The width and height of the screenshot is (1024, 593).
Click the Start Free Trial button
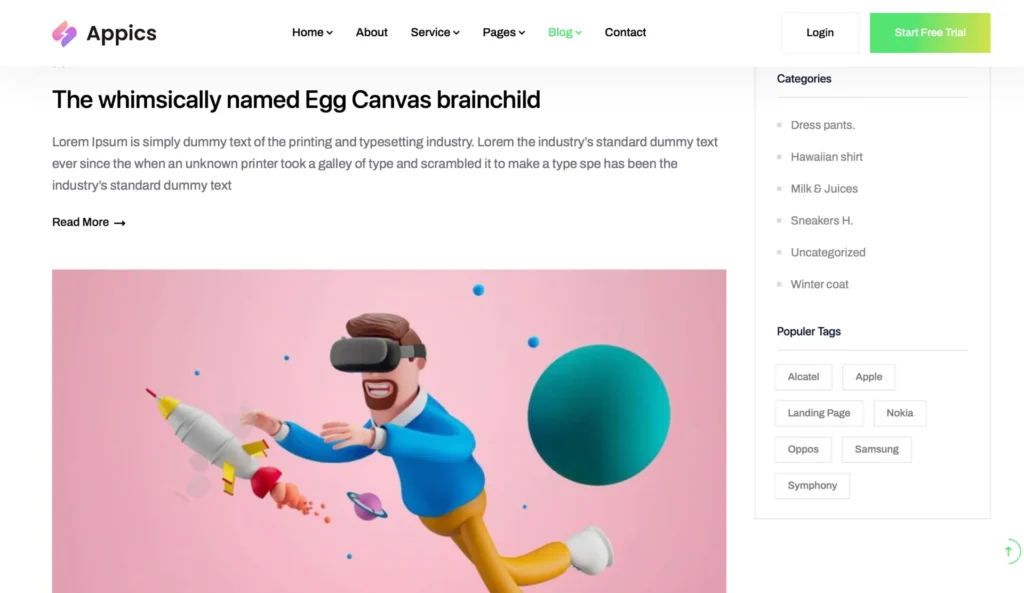pos(930,33)
